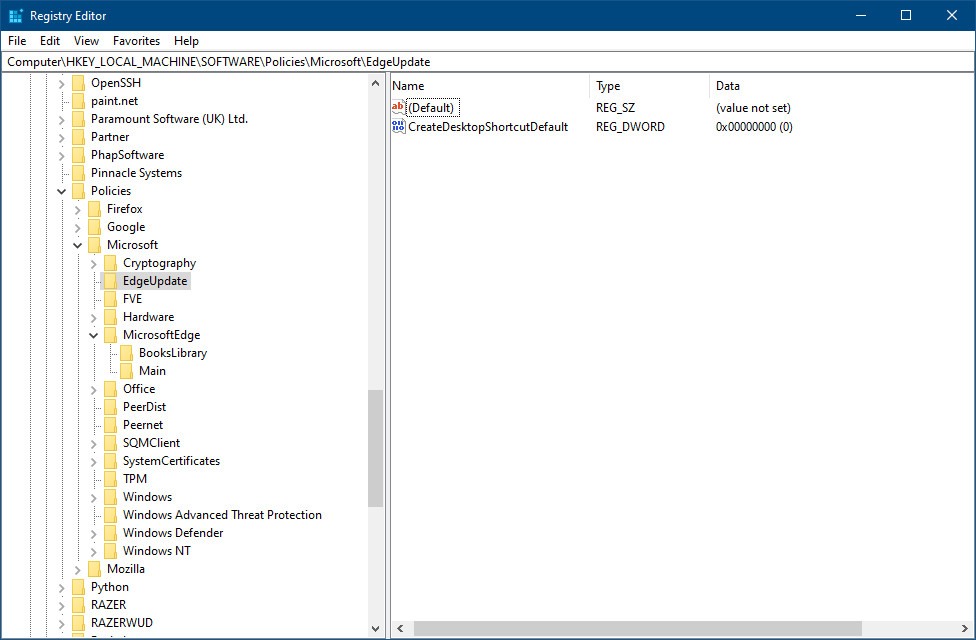The image size is (976, 640).
Task: Select the RAZER key
Action: [108, 605]
